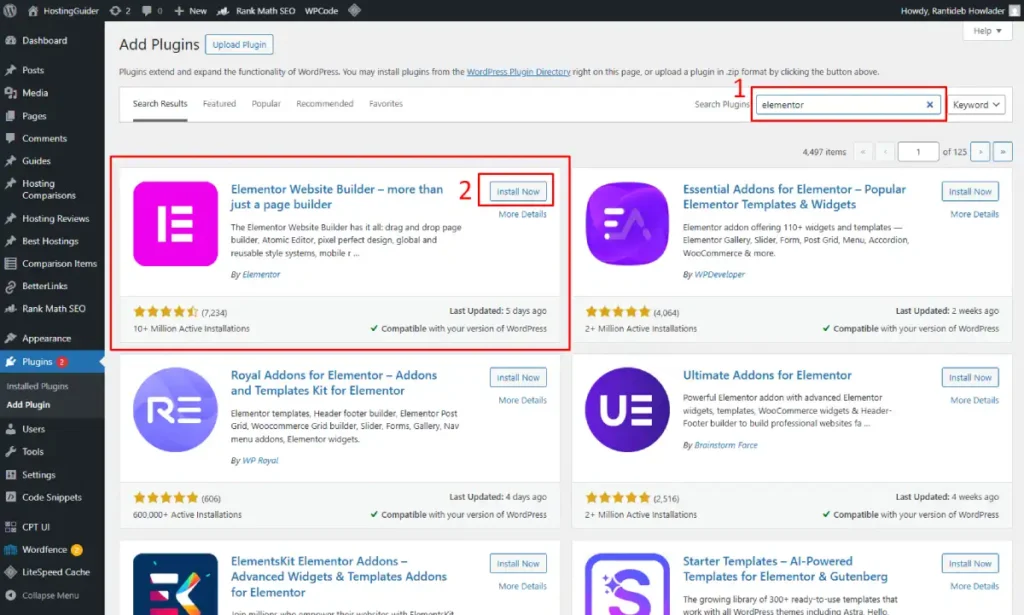The image size is (1024, 615).
Task: Open the Keyword search type dropdown
Action: tap(976, 104)
